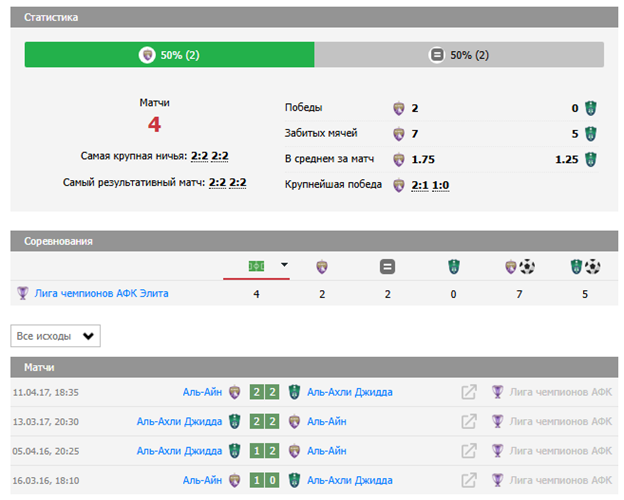624x500 pixels.
Task: Open the Все исходы dropdown
Action: (55, 336)
